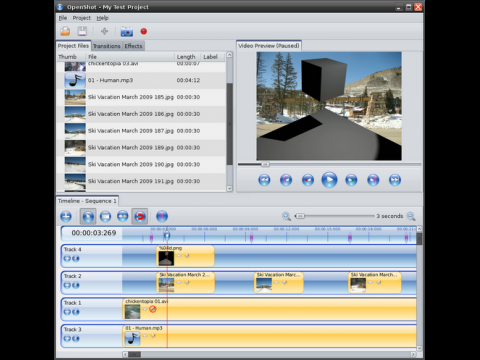Open the Project menu
480x360 pixels.
(82, 18)
